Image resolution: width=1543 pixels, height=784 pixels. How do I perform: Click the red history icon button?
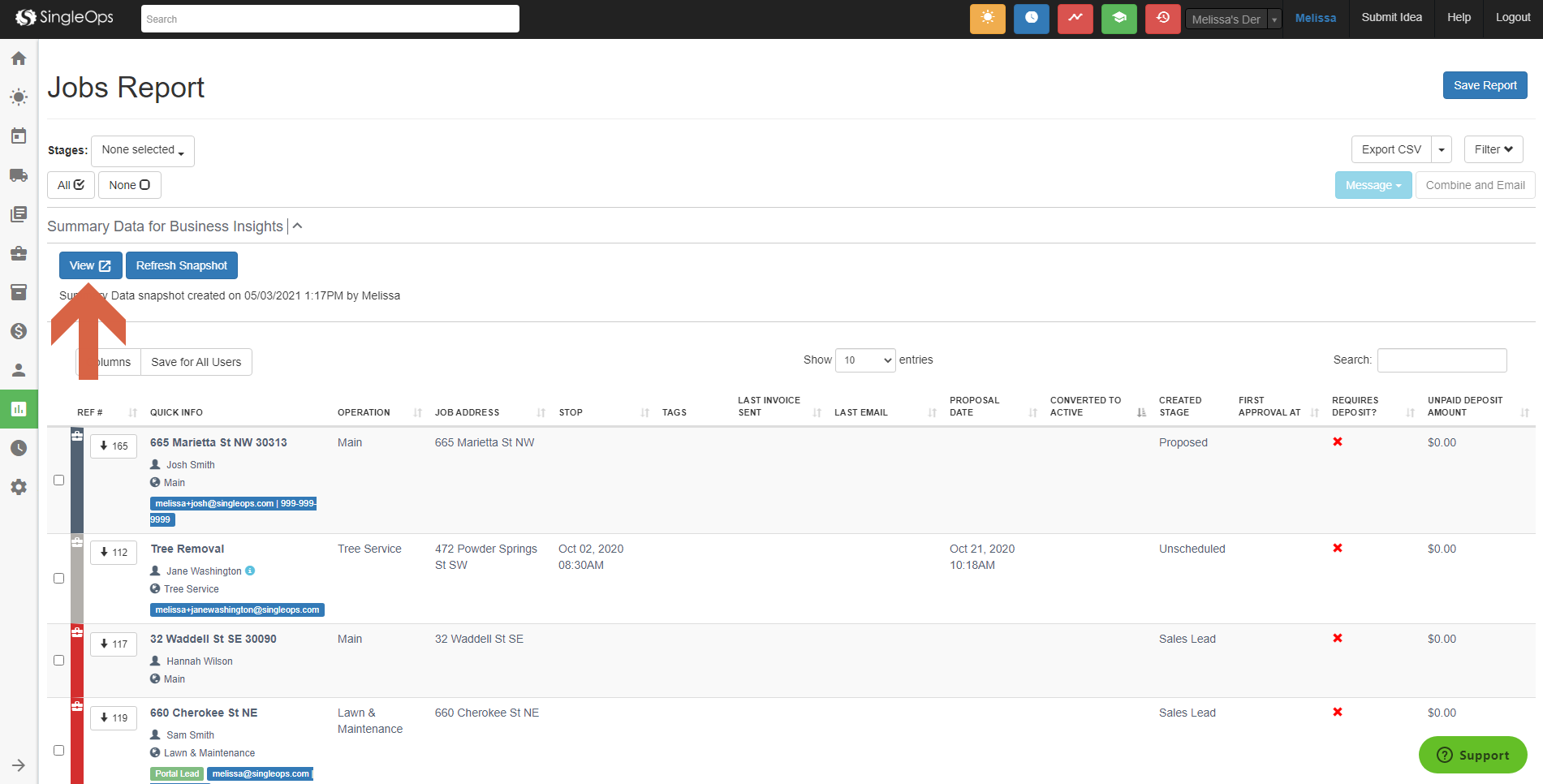pyautogui.click(x=1162, y=19)
